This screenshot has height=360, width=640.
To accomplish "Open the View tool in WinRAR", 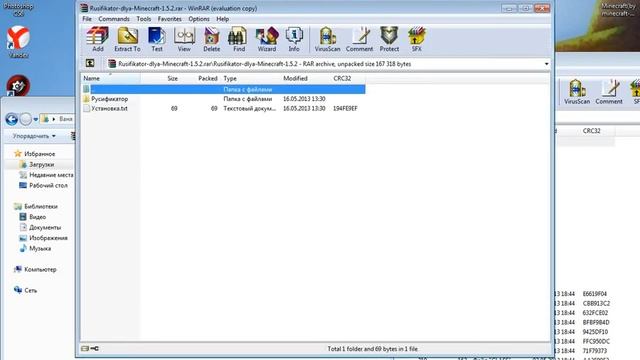I will point(184,39).
